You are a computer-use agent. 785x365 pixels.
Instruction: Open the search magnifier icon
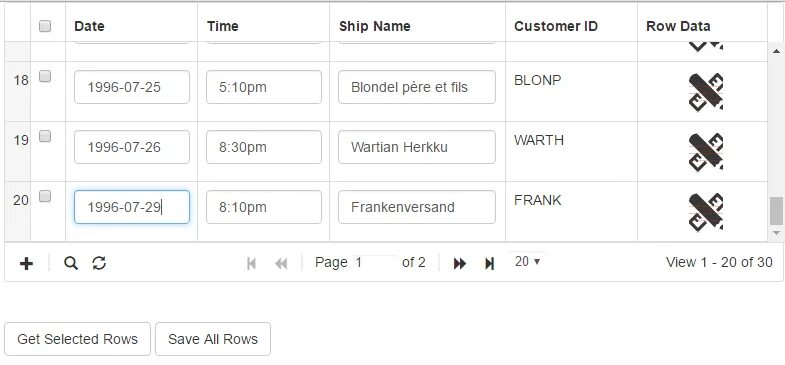71,263
